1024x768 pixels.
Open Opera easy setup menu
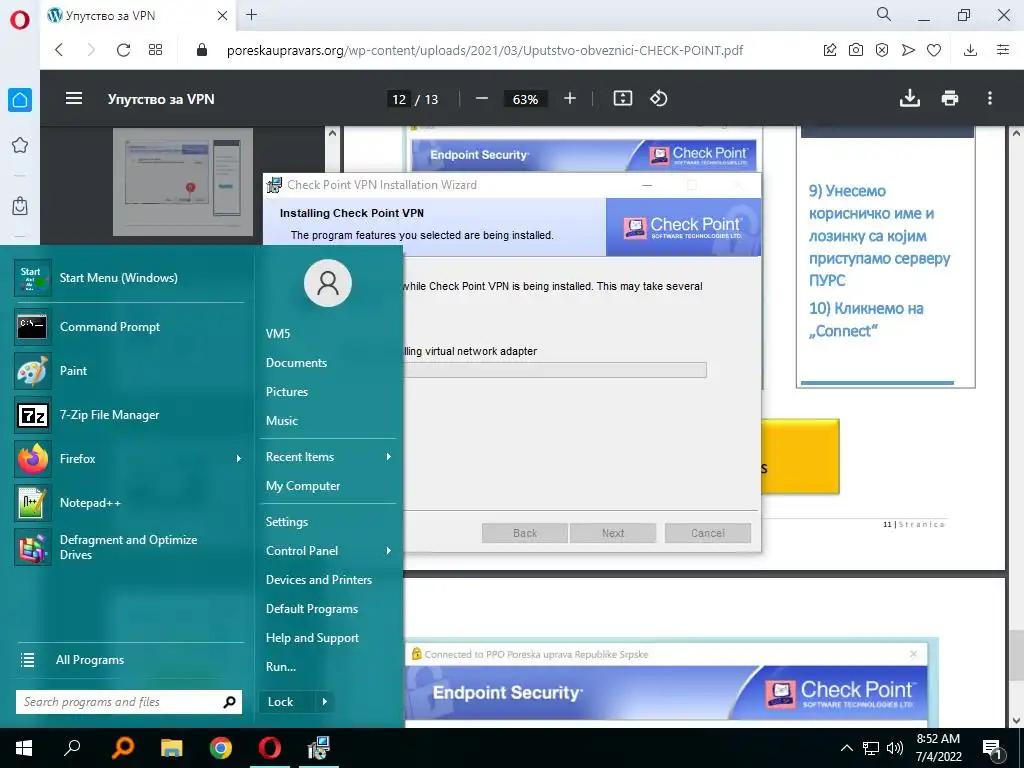[x=1003, y=50]
